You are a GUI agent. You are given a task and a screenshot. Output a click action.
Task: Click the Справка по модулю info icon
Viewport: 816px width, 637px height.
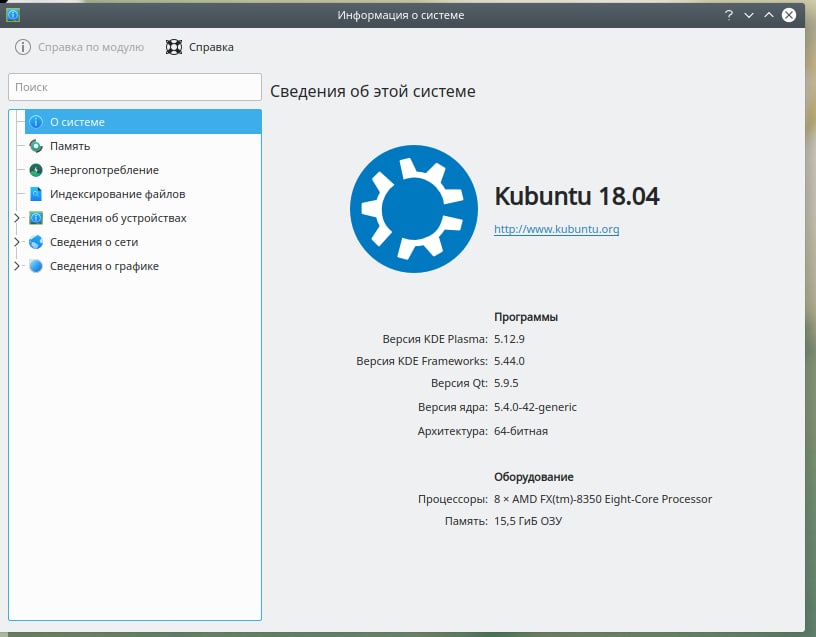tap(22, 47)
